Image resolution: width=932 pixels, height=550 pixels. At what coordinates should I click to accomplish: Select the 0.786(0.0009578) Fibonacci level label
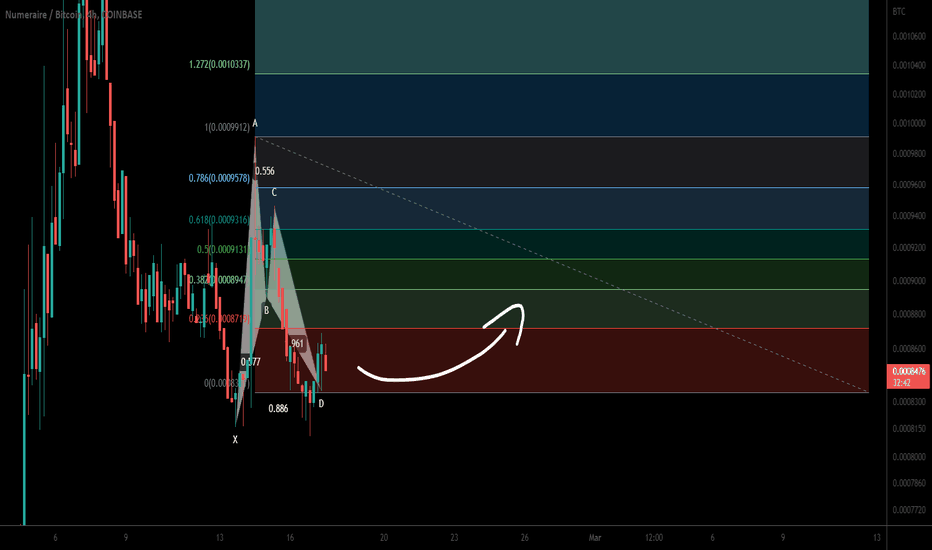tap(219, 178)
